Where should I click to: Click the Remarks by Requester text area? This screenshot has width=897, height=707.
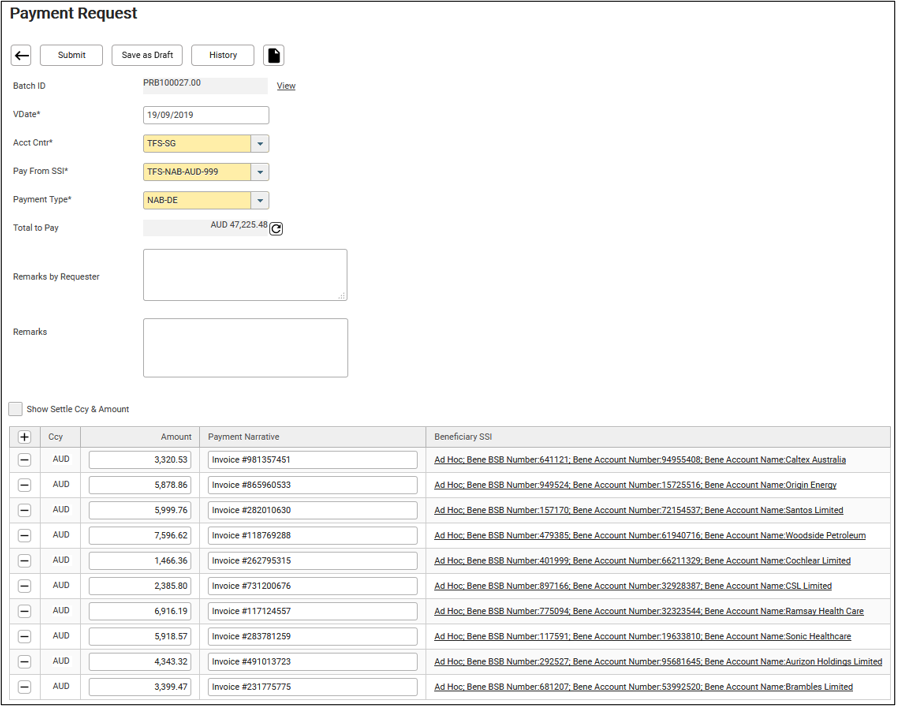click(245, 275)
